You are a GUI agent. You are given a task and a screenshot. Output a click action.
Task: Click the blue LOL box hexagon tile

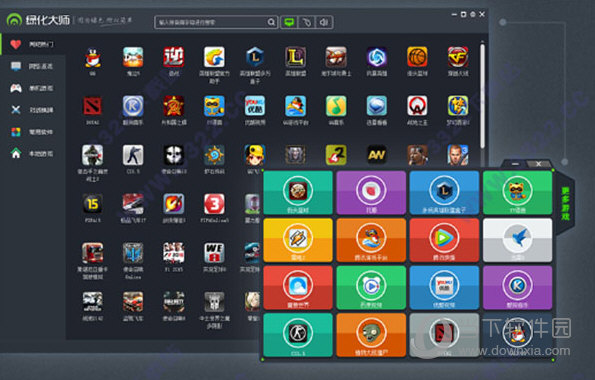point(444,192)
